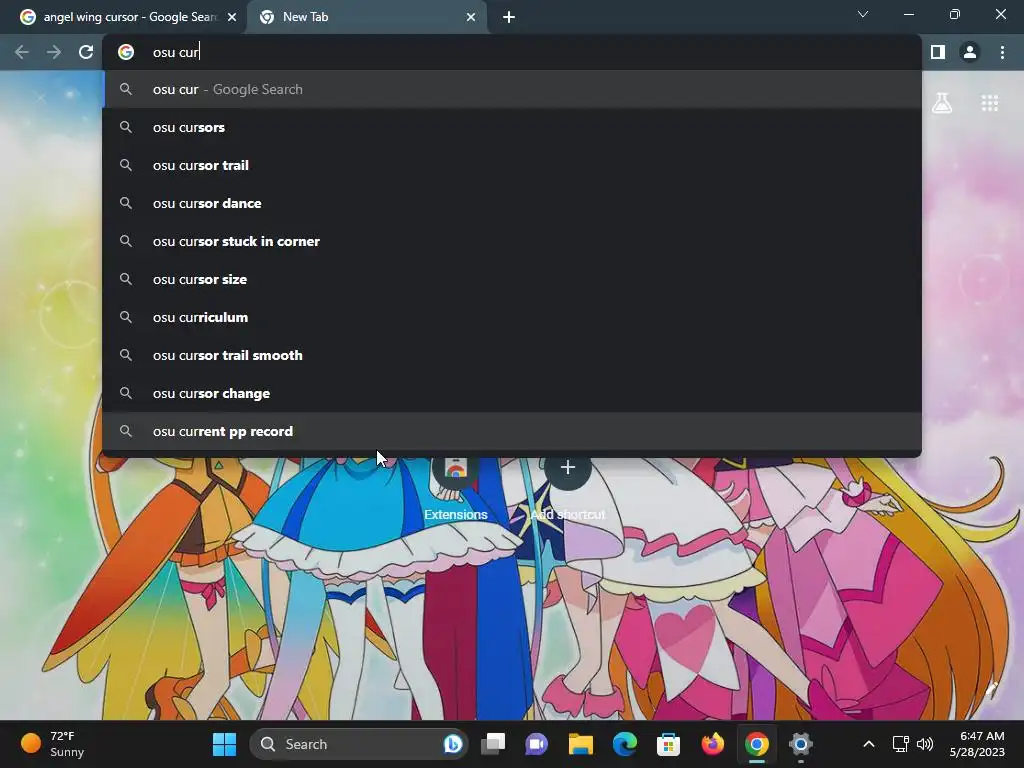The width and height of the screenshot is (1024, 768).
Task: Open the weather widget showing 72°F Sunny
Action: tap(53, 744)
